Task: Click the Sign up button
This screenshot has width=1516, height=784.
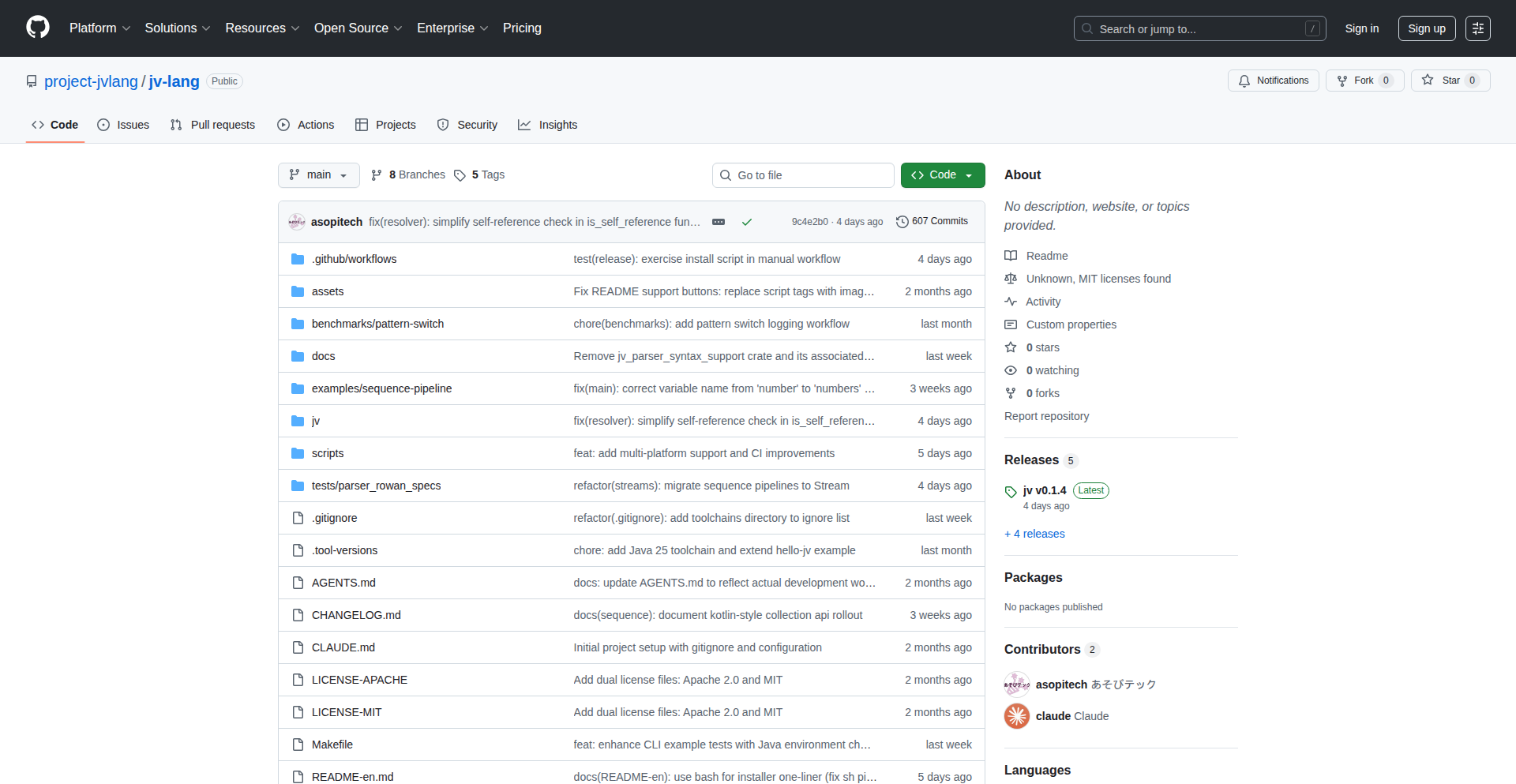Action: (x=1427, y=28)
